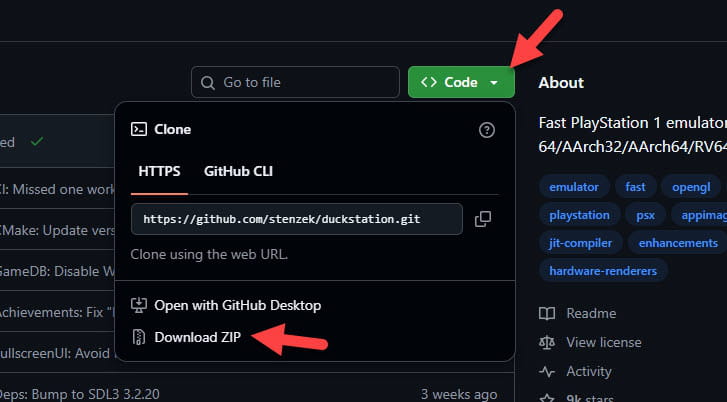Click the license scale icon
The width and height of the screenshot is (727, 402).
pos(547,343)
